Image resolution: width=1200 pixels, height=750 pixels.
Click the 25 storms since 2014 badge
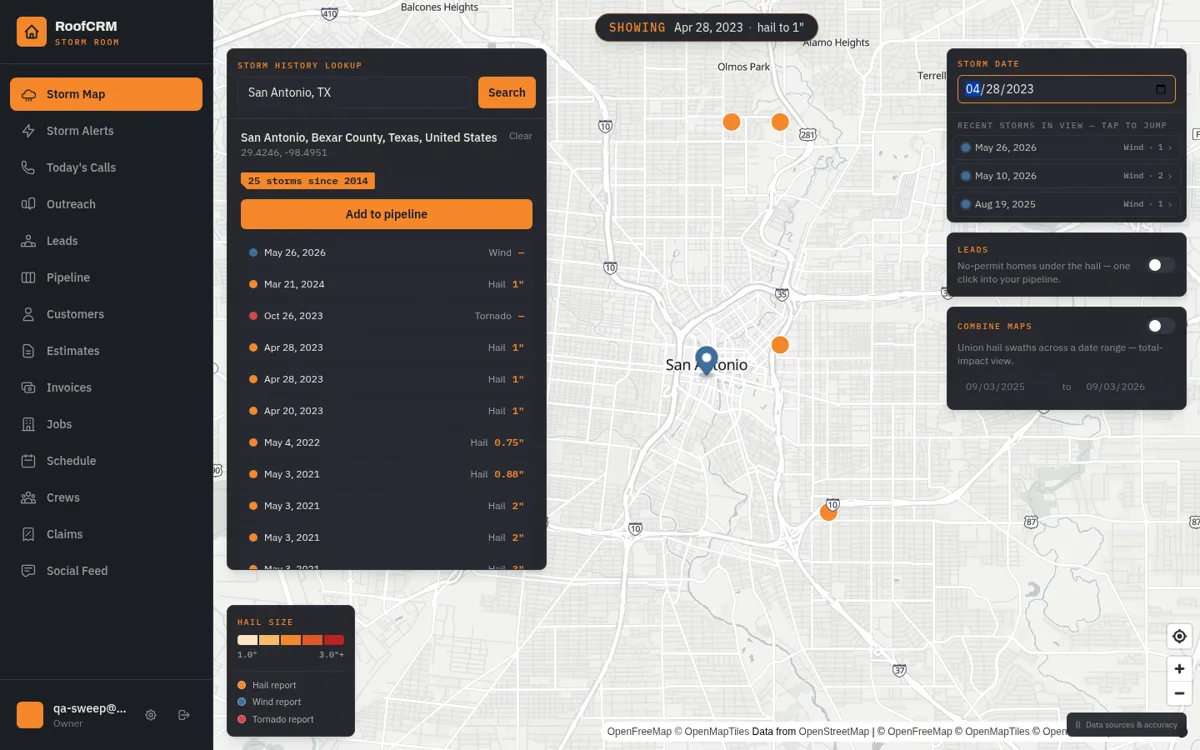click(x=308, y=181)
